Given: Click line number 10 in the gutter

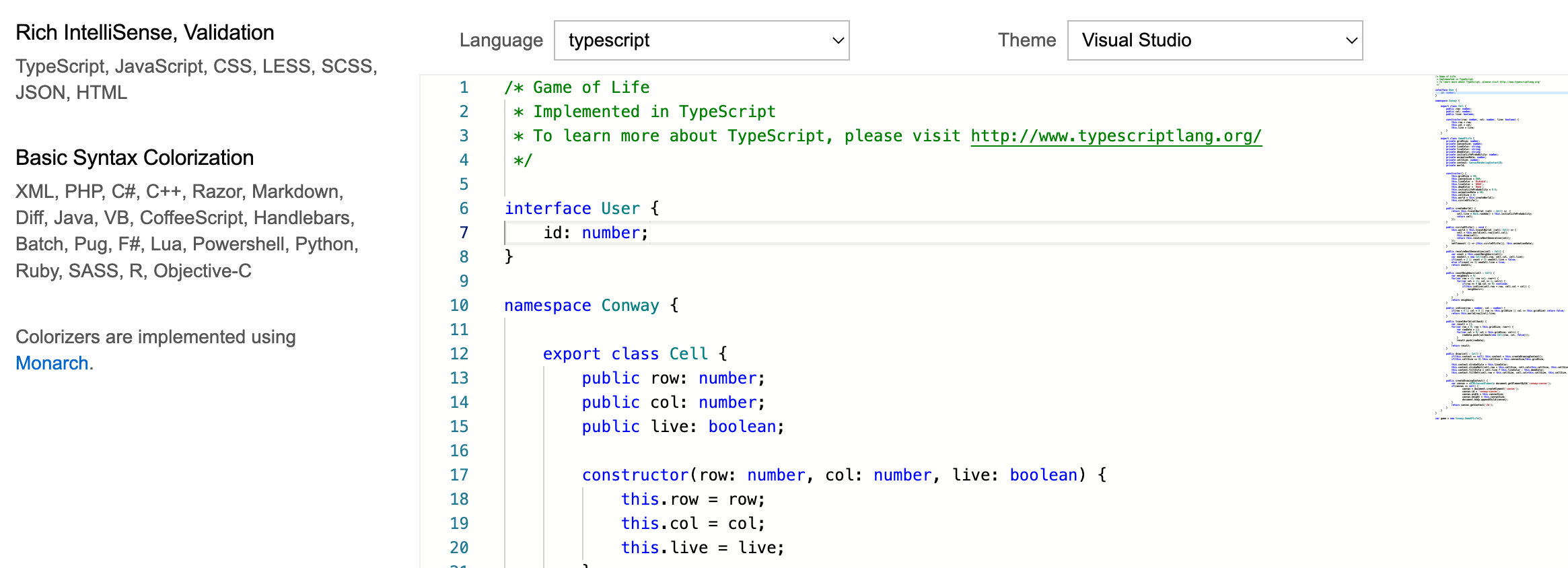Looking at the screenshot, I should tap(459, 306).
